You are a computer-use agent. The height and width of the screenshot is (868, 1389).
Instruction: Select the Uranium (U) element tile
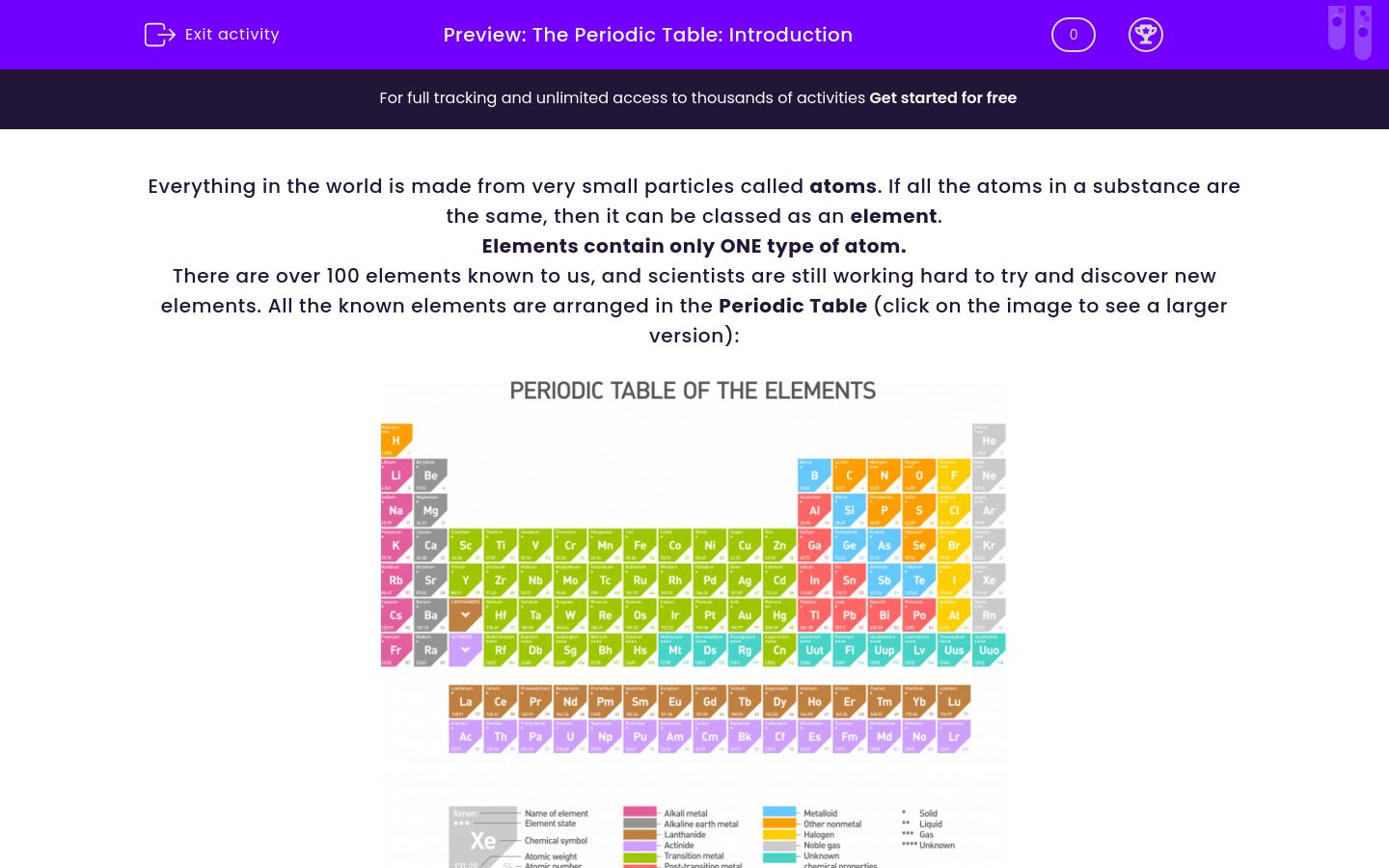point(569,736)
